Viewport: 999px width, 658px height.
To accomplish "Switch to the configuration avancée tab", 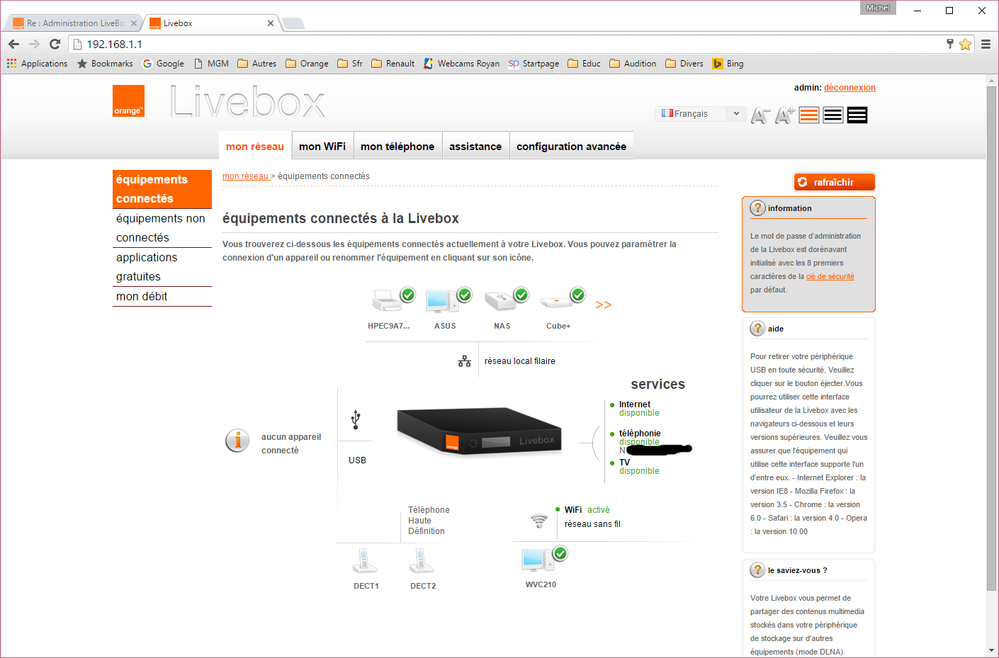I will (571, 146).
